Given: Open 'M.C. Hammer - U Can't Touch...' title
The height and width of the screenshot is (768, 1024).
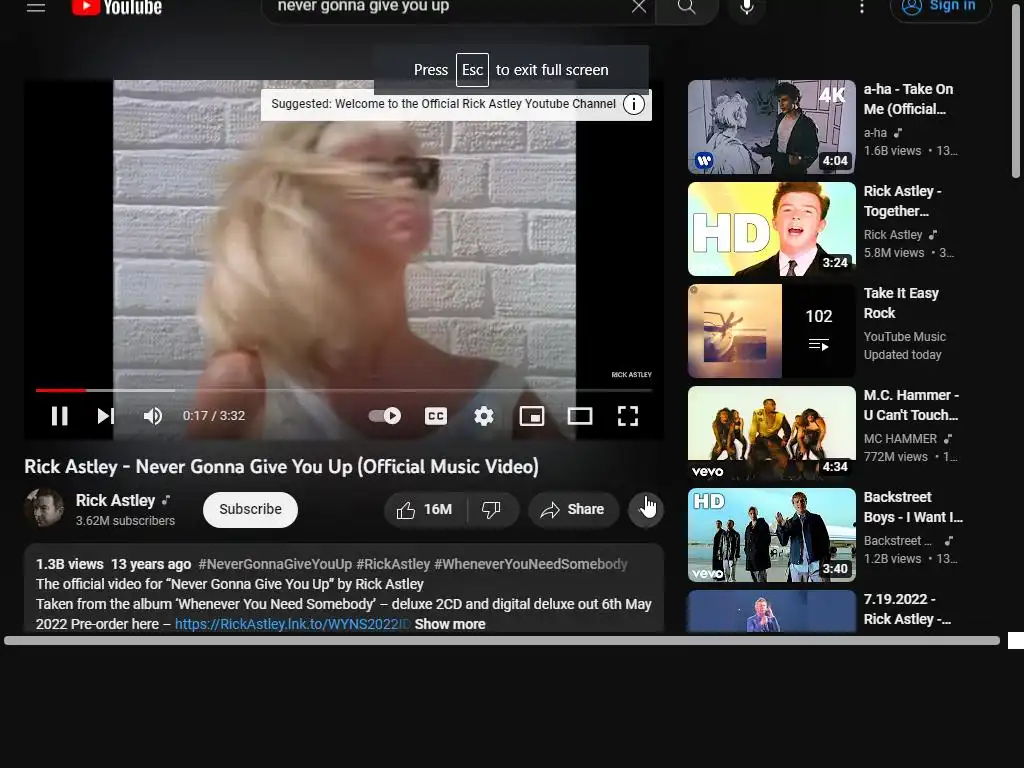Looking at the screenshot, I should pos(911,405).
